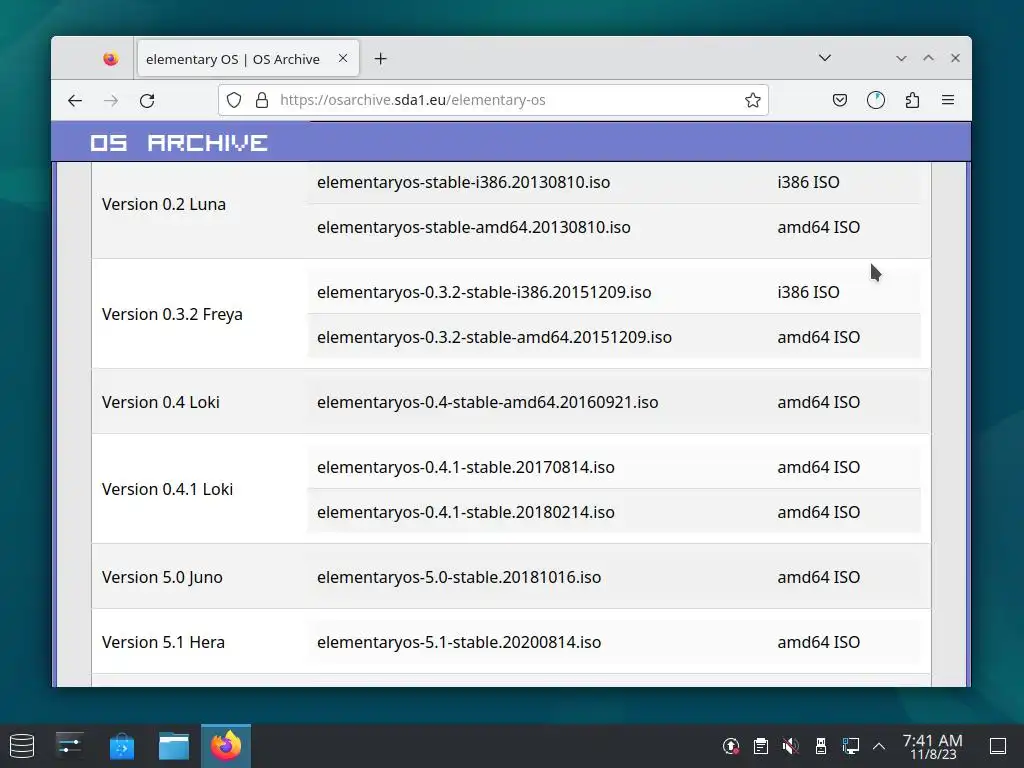Download elementaryos-0.4-stable-amd64.20160921.iso
Screen dimensions: 1024x768
pos(487,402)
